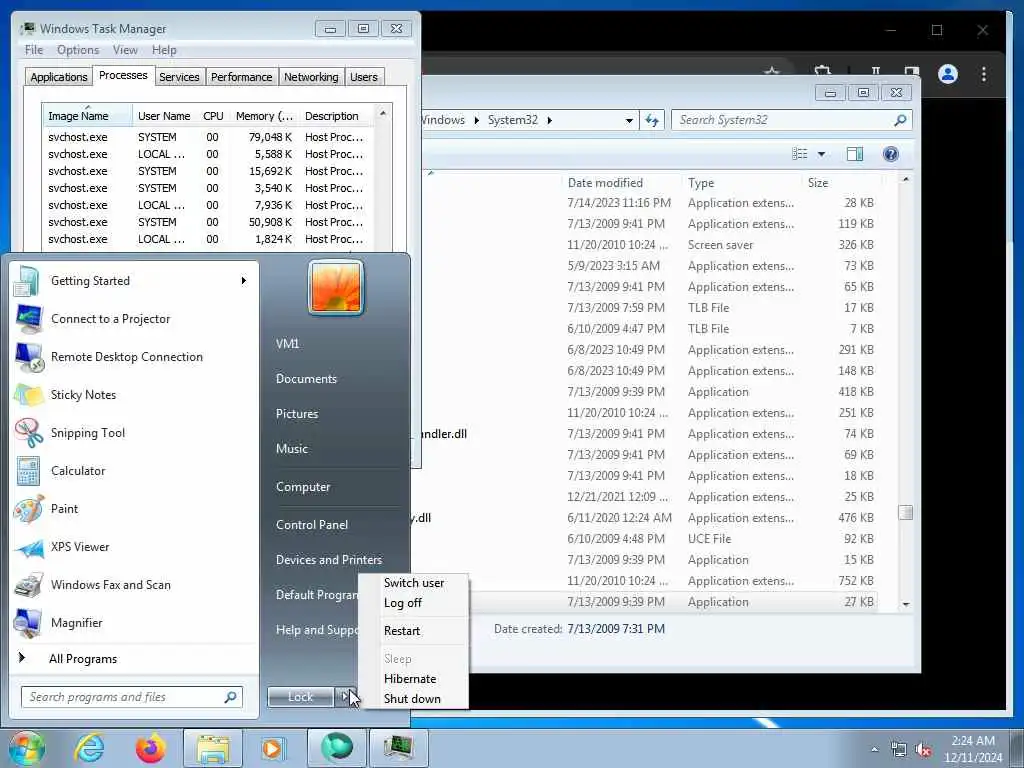Toggle the Explorer preview pane icon
This screenshot has width=1024, height=768.
855,154
